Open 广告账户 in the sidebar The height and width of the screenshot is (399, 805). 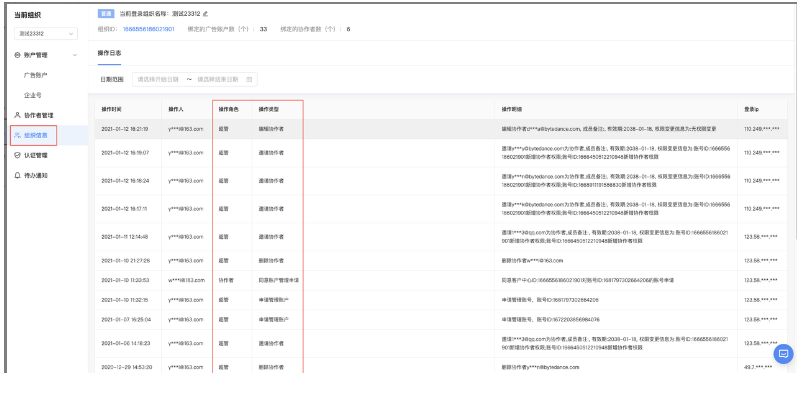[x=35, y=75]
